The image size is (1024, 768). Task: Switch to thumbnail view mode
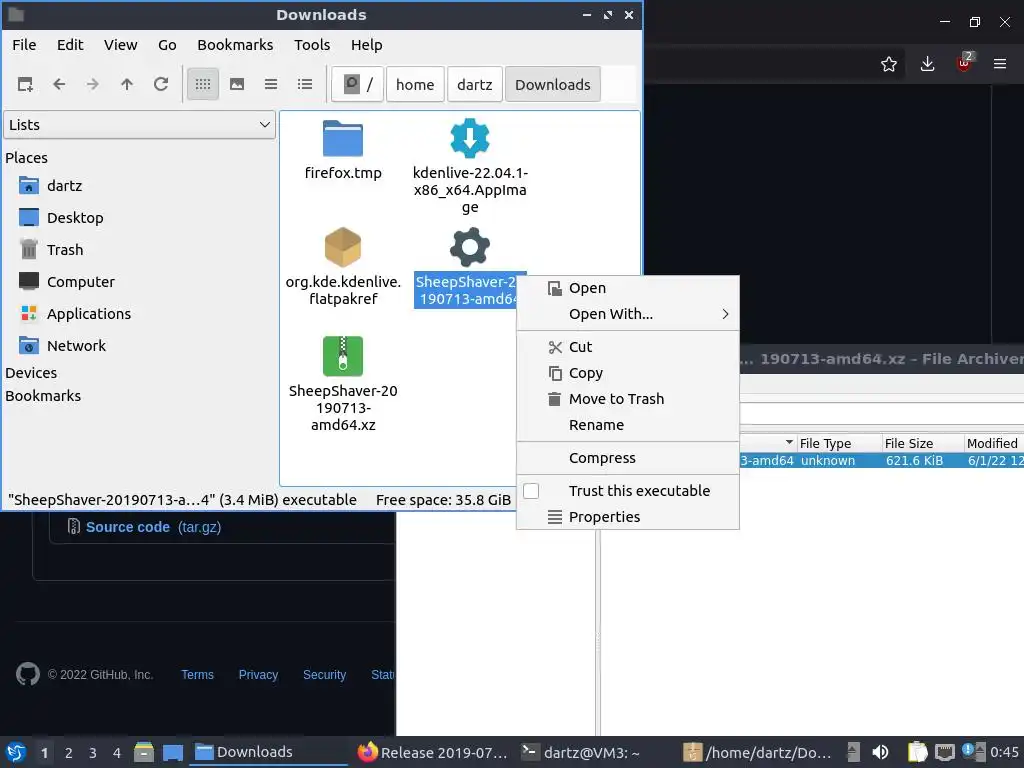point(237,84)
